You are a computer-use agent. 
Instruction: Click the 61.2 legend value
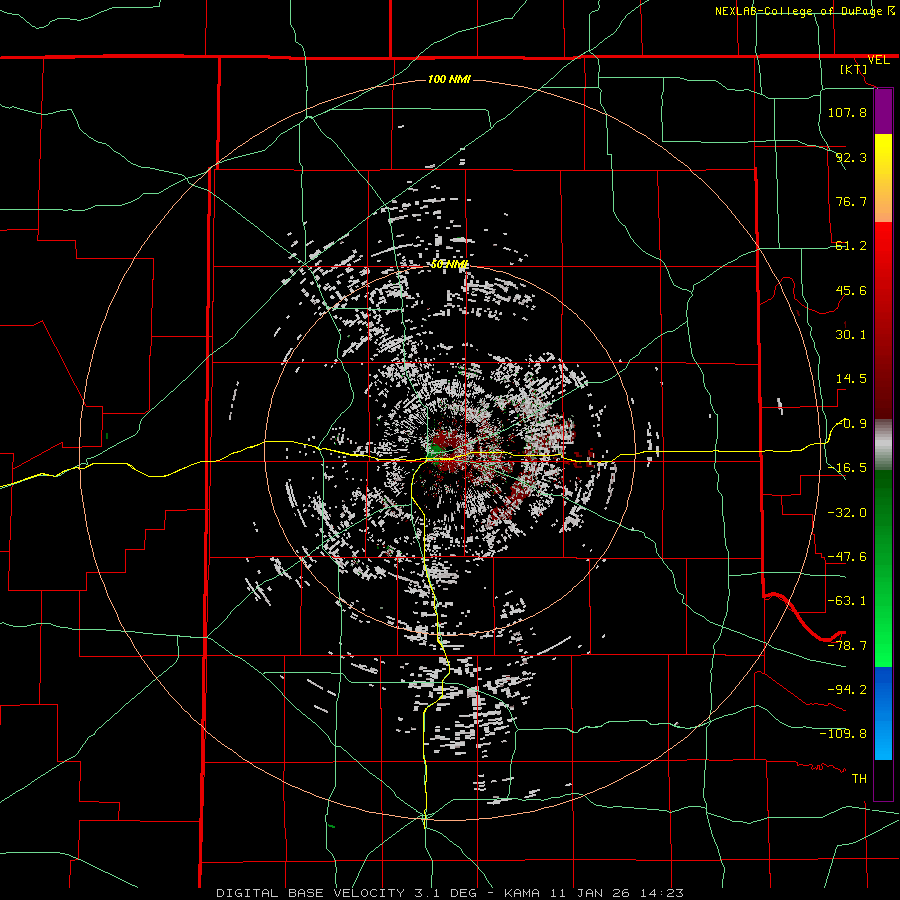point(851,246)
